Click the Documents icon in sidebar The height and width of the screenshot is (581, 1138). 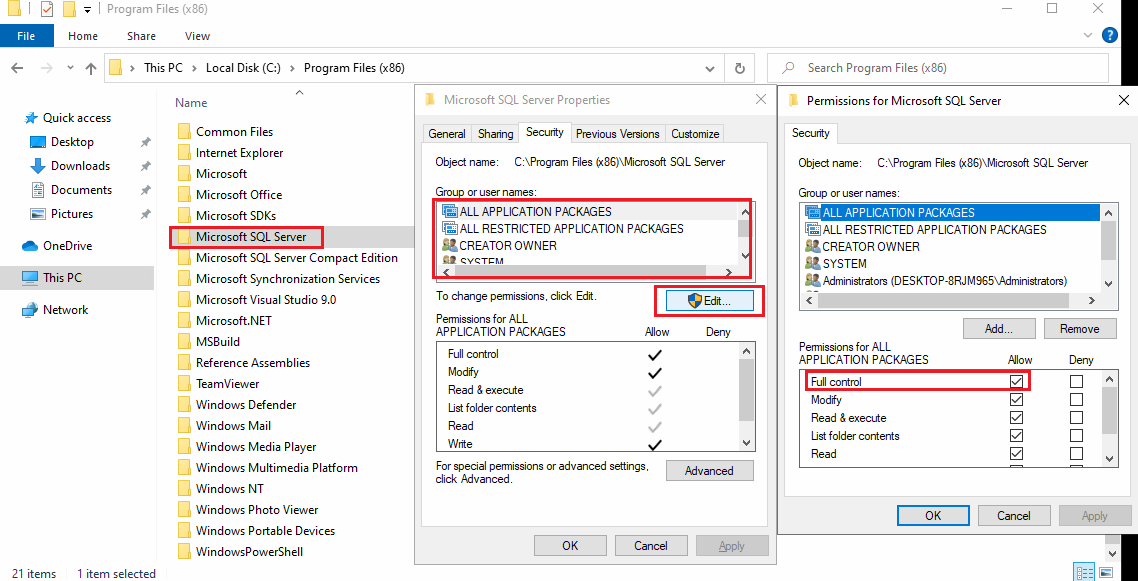(x=38, y=189)
